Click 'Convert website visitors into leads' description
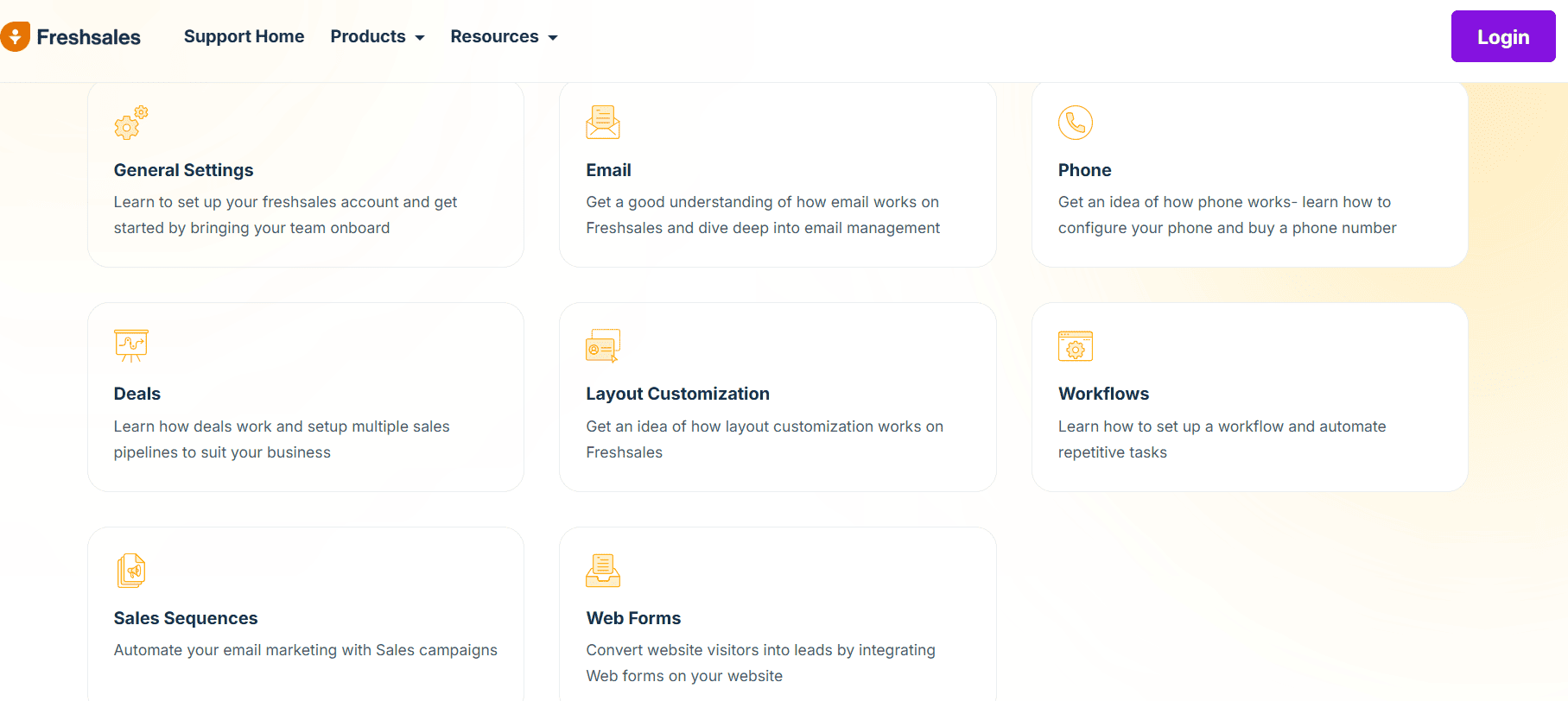This screenshot has height=701, width=1568. (x=760, y=663)
